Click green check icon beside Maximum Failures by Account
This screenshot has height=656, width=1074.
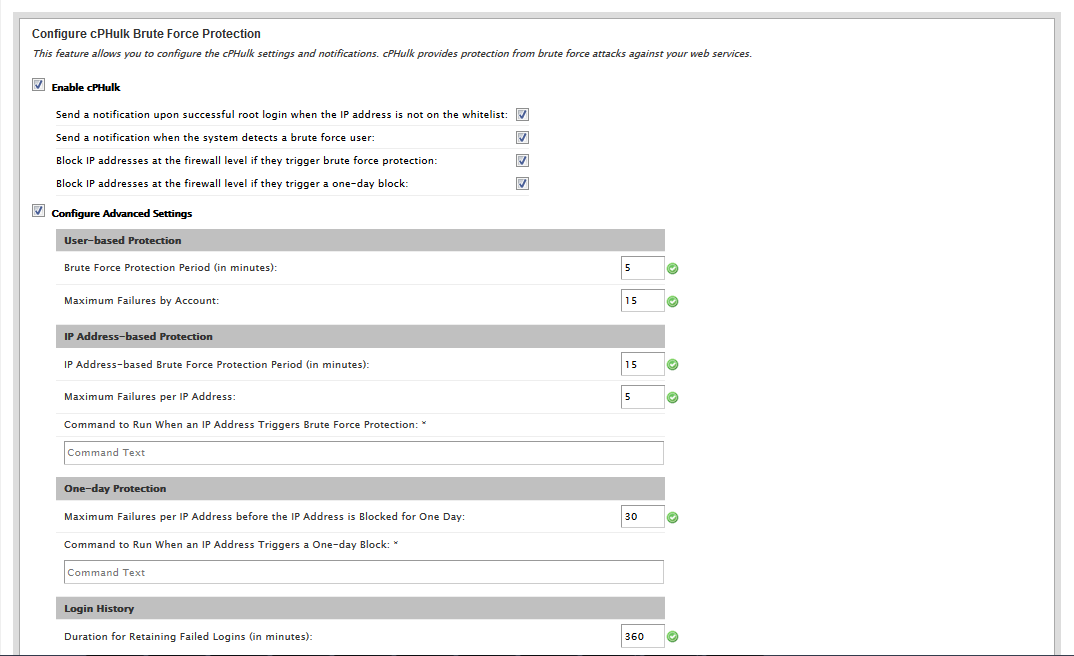pyautogui.click(x=673, y=301)
